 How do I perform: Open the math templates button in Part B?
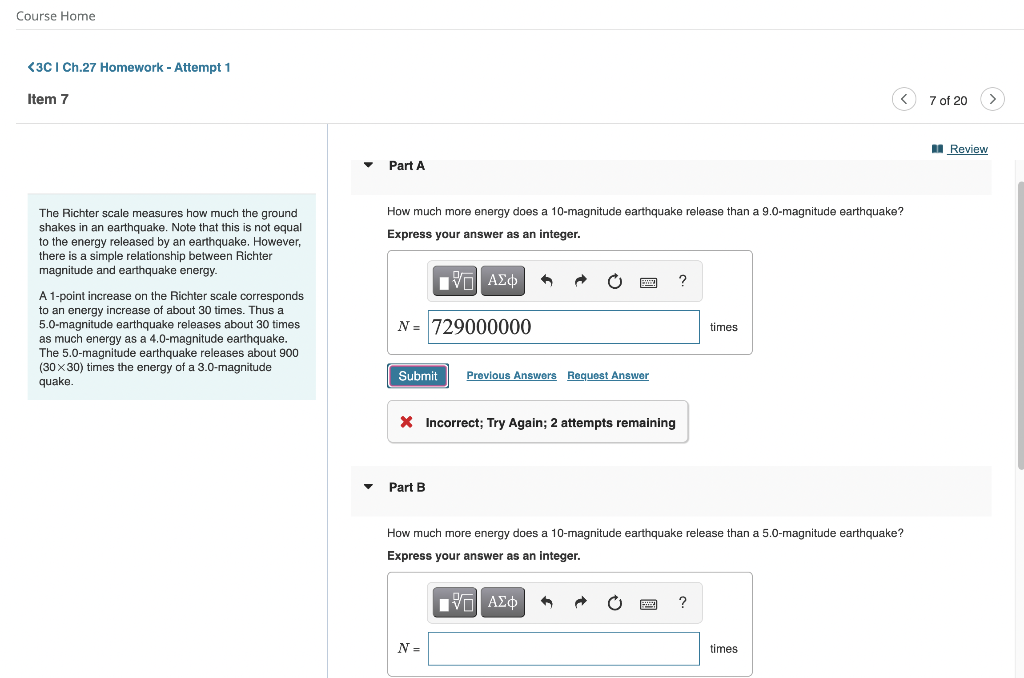(x=455, y=602)
